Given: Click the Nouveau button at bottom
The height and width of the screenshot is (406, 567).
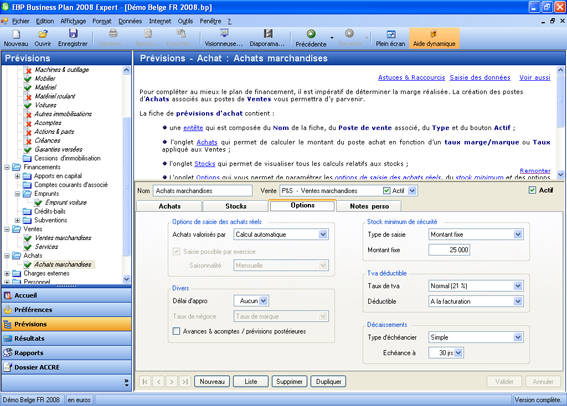Looking at the screenshot, I should (212, 381).
